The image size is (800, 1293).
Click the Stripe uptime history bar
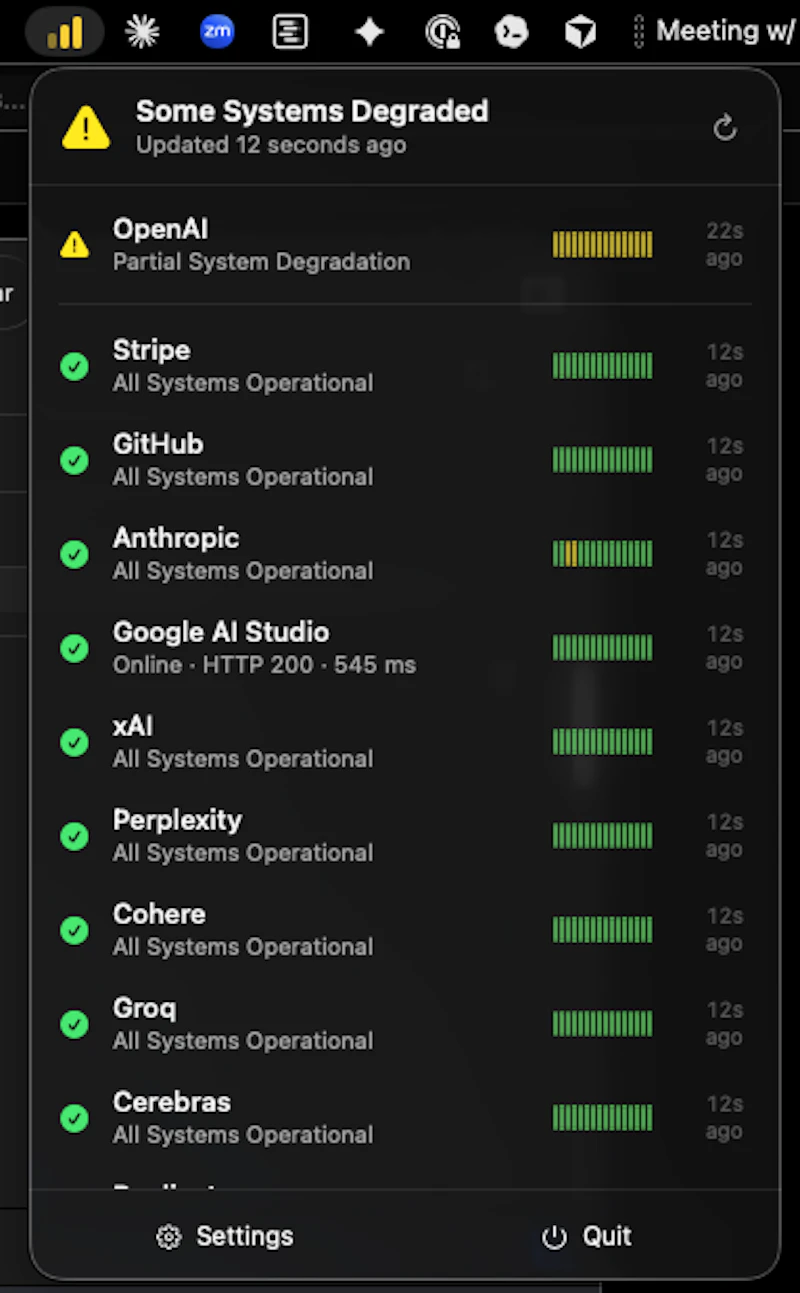(603, 366)
